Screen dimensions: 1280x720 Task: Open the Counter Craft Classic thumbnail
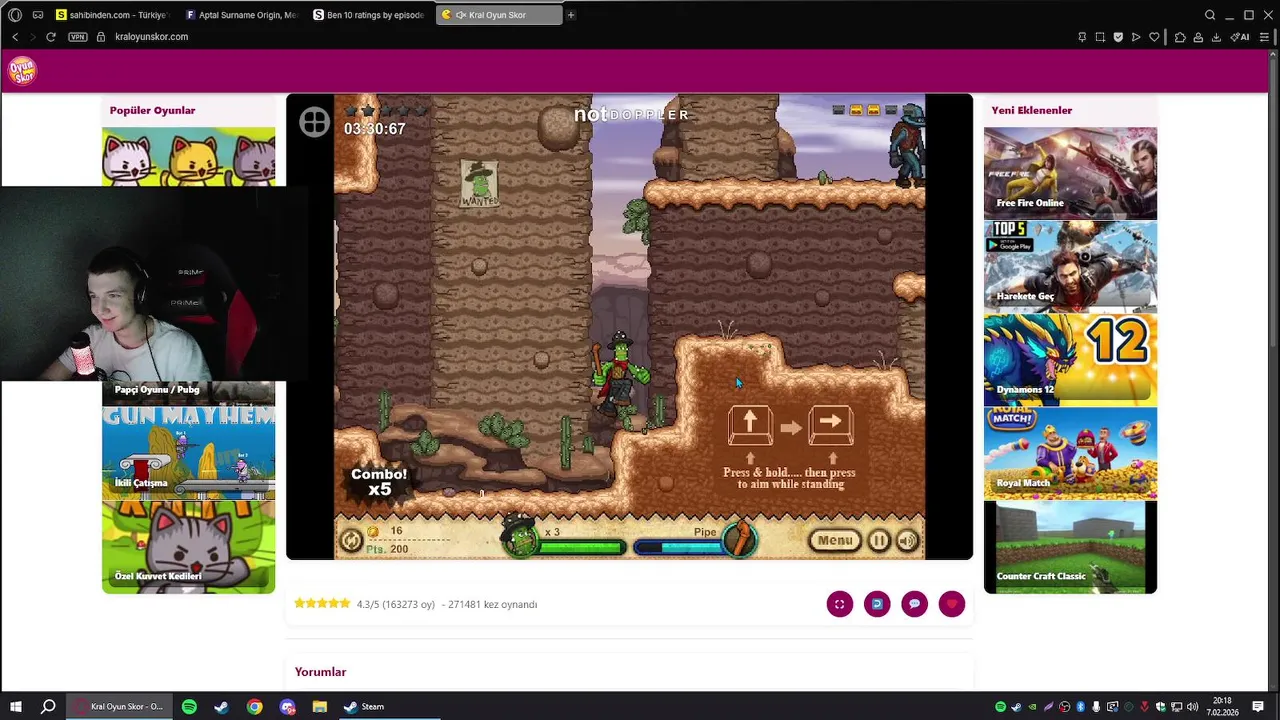1070,547
